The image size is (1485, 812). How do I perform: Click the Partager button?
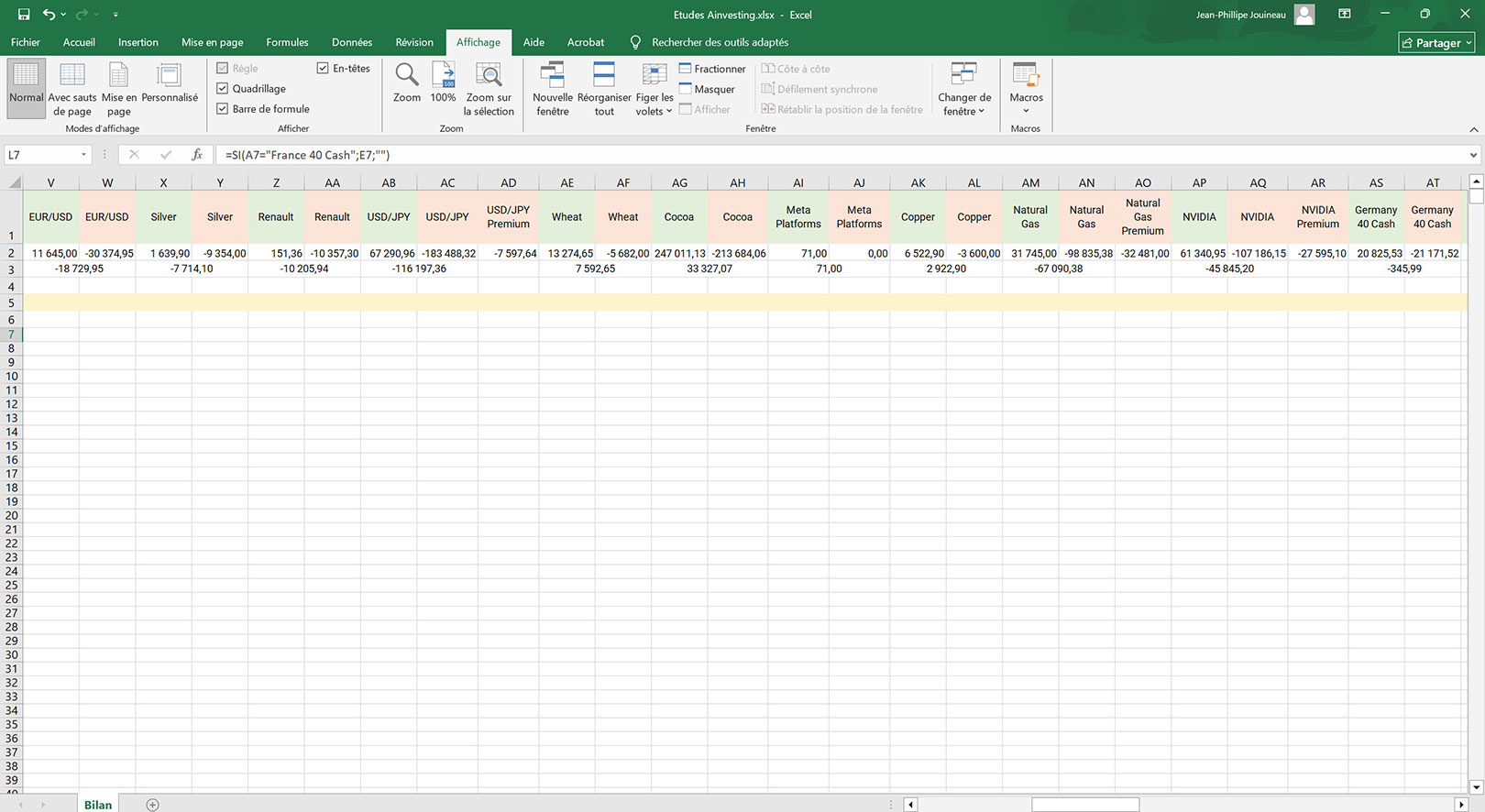coord(1436,42)
